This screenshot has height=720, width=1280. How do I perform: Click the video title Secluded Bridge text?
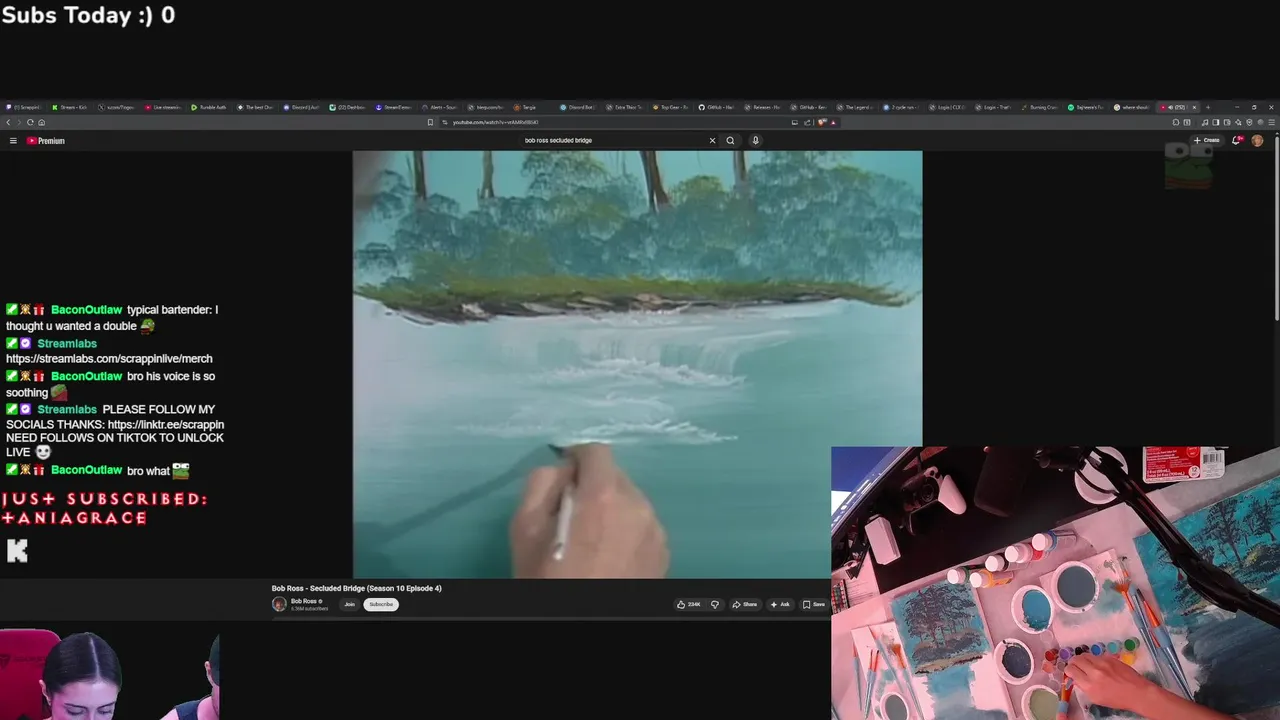(x=356, y=588)
